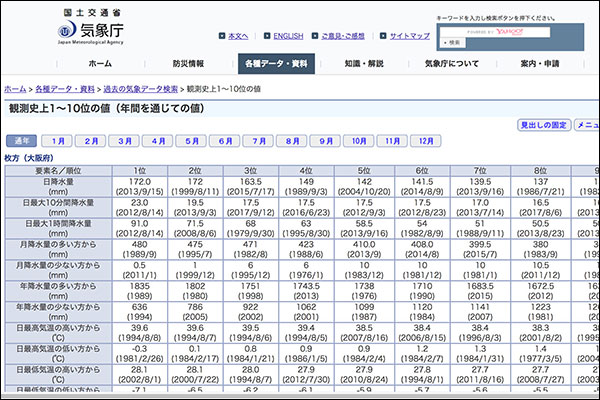The width and height of the screenshot is (600, 400).
Task: Switch to the ENGLISH site link
Action: (x=288, y=36)
